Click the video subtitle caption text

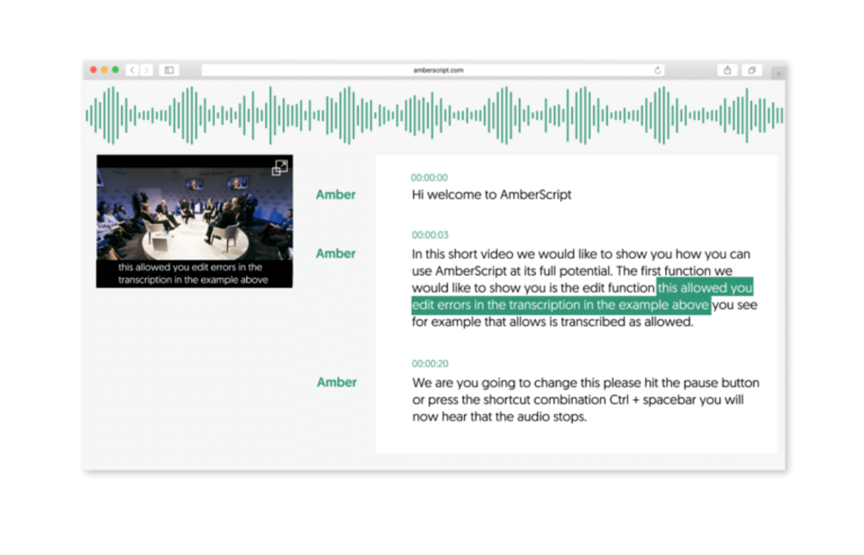coord(193,273)
